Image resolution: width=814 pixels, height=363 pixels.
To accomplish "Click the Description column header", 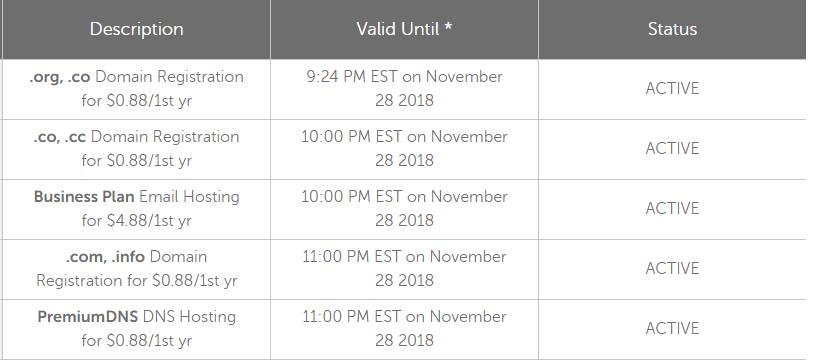I will [x=137, y=29].
